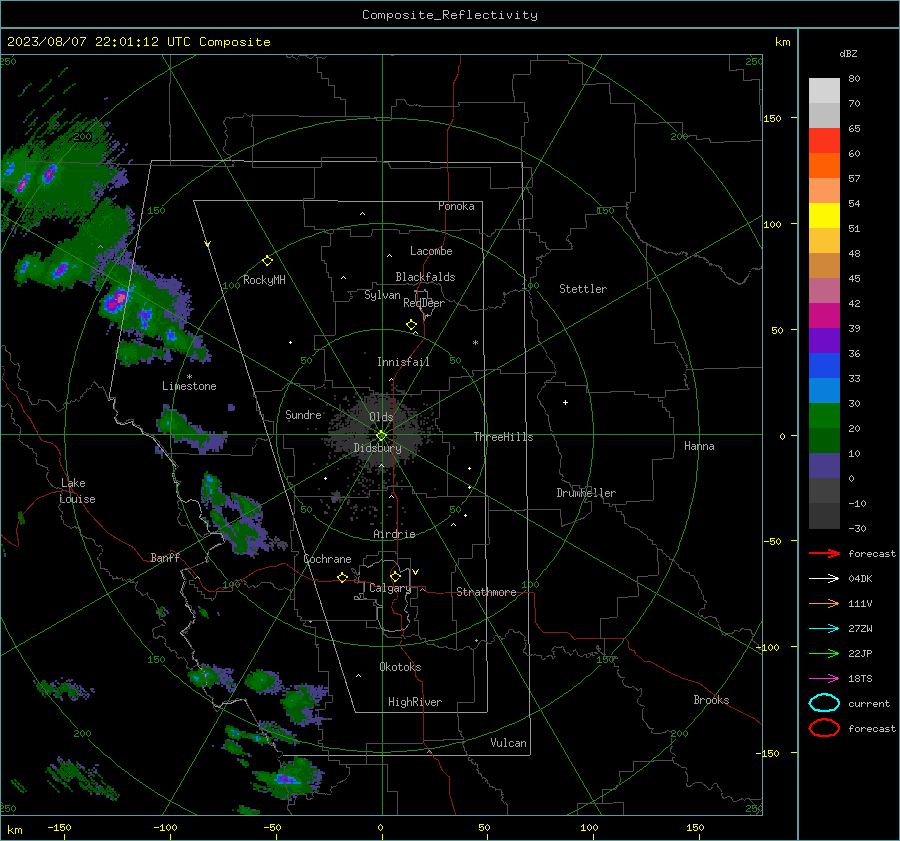Screen dimensions: 900x841
Task: Click the yellow radar site marker at center
Action: tap(381, 436)
